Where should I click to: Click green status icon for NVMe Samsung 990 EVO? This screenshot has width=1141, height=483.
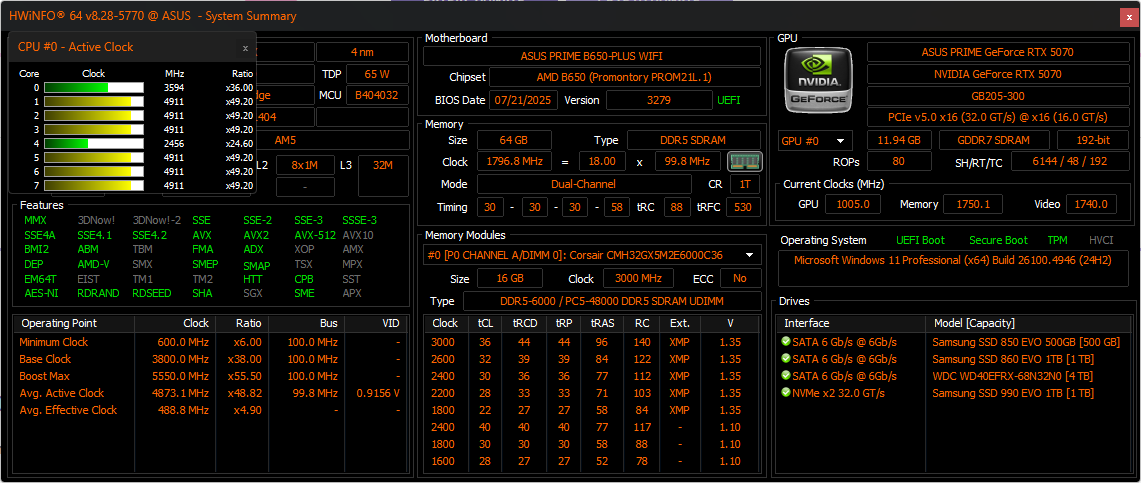785,393
